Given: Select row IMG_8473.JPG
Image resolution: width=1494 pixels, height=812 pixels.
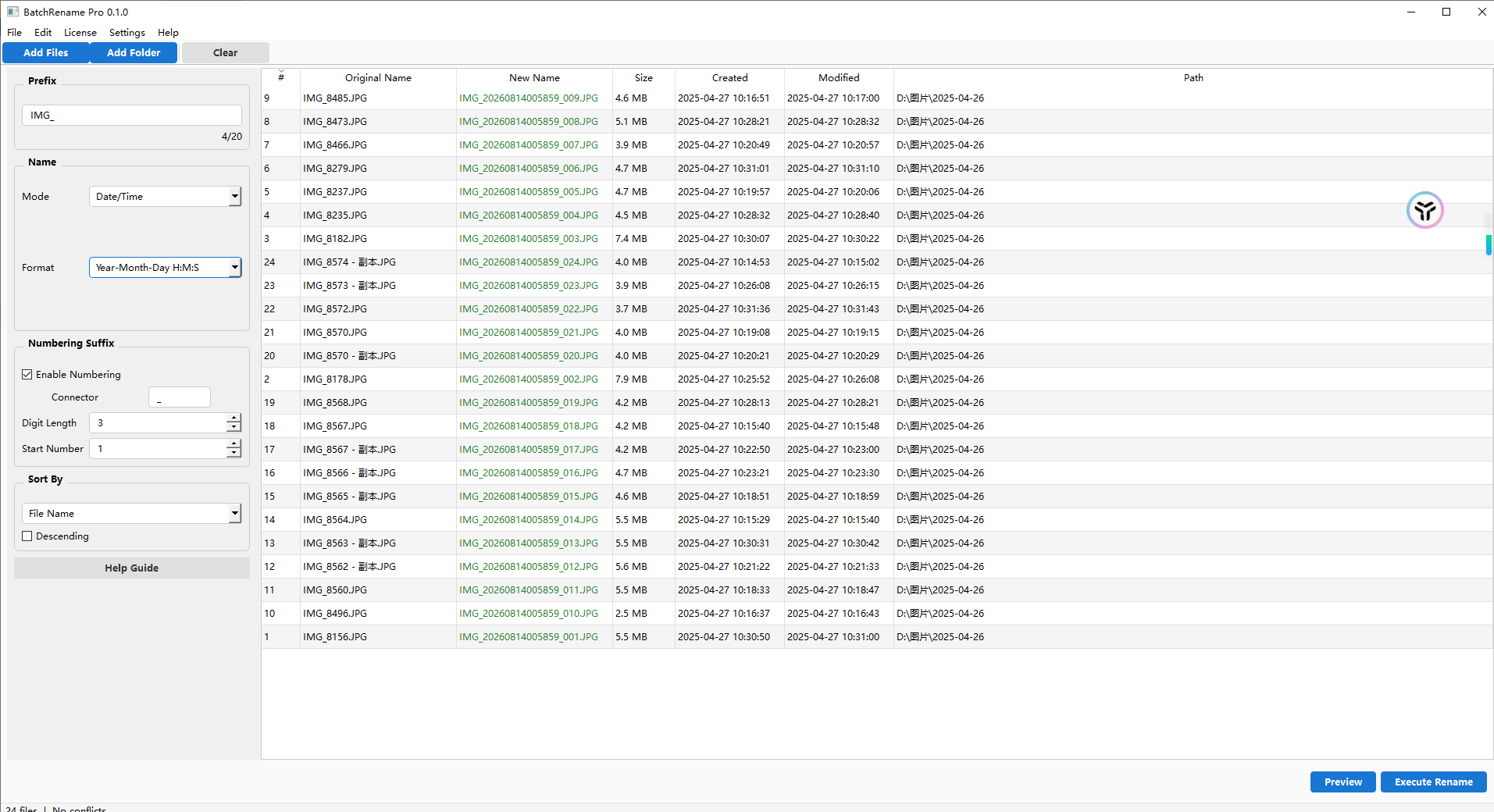Looking at the screenshot, I should (x=877, y=122).
